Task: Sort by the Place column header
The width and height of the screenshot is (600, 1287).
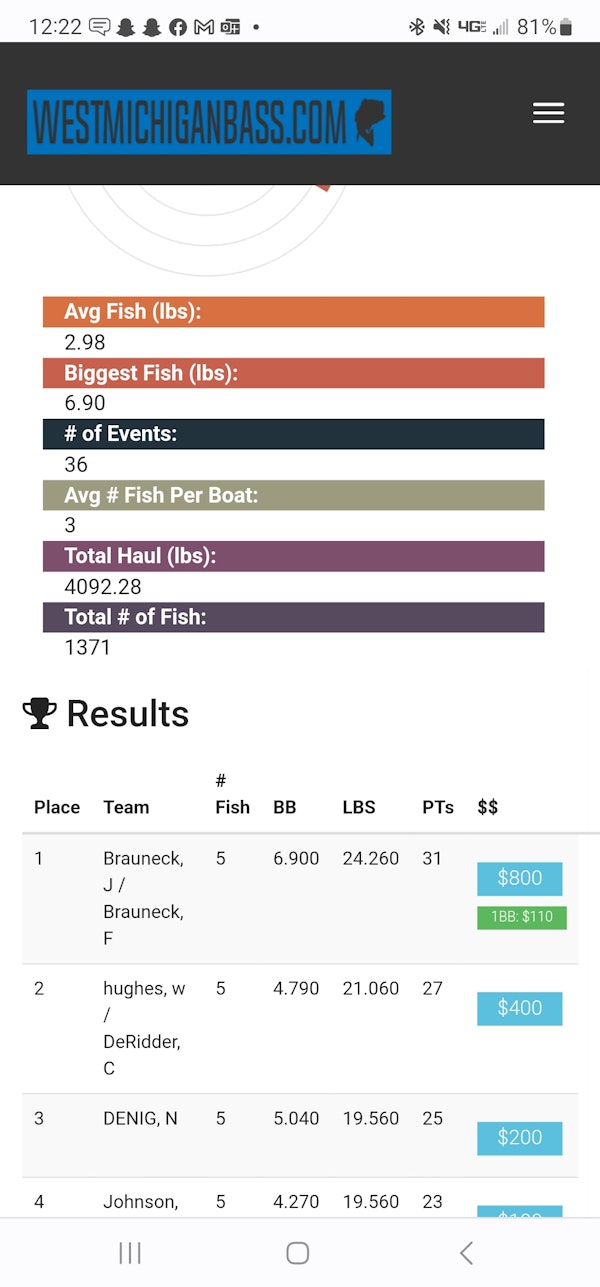Action: 57,807
